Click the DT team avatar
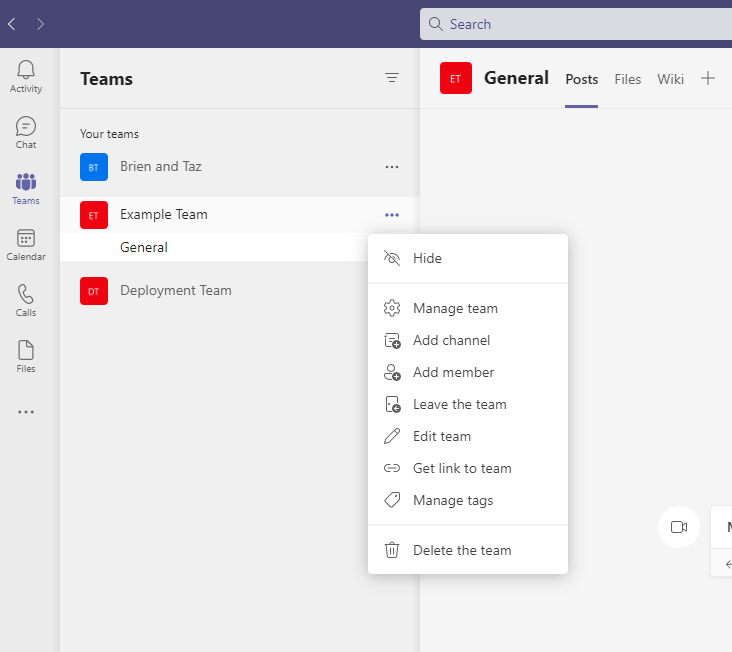Screen dimensions: 732x652 point(94,291)
